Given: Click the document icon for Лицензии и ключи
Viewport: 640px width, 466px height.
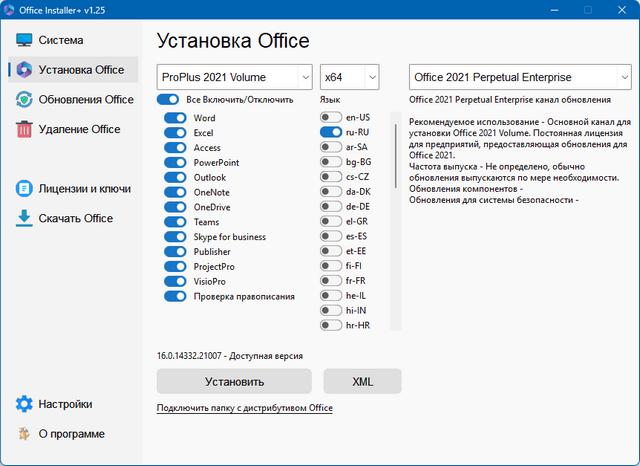Looking at the screenshot, I should tap(24, 188).
